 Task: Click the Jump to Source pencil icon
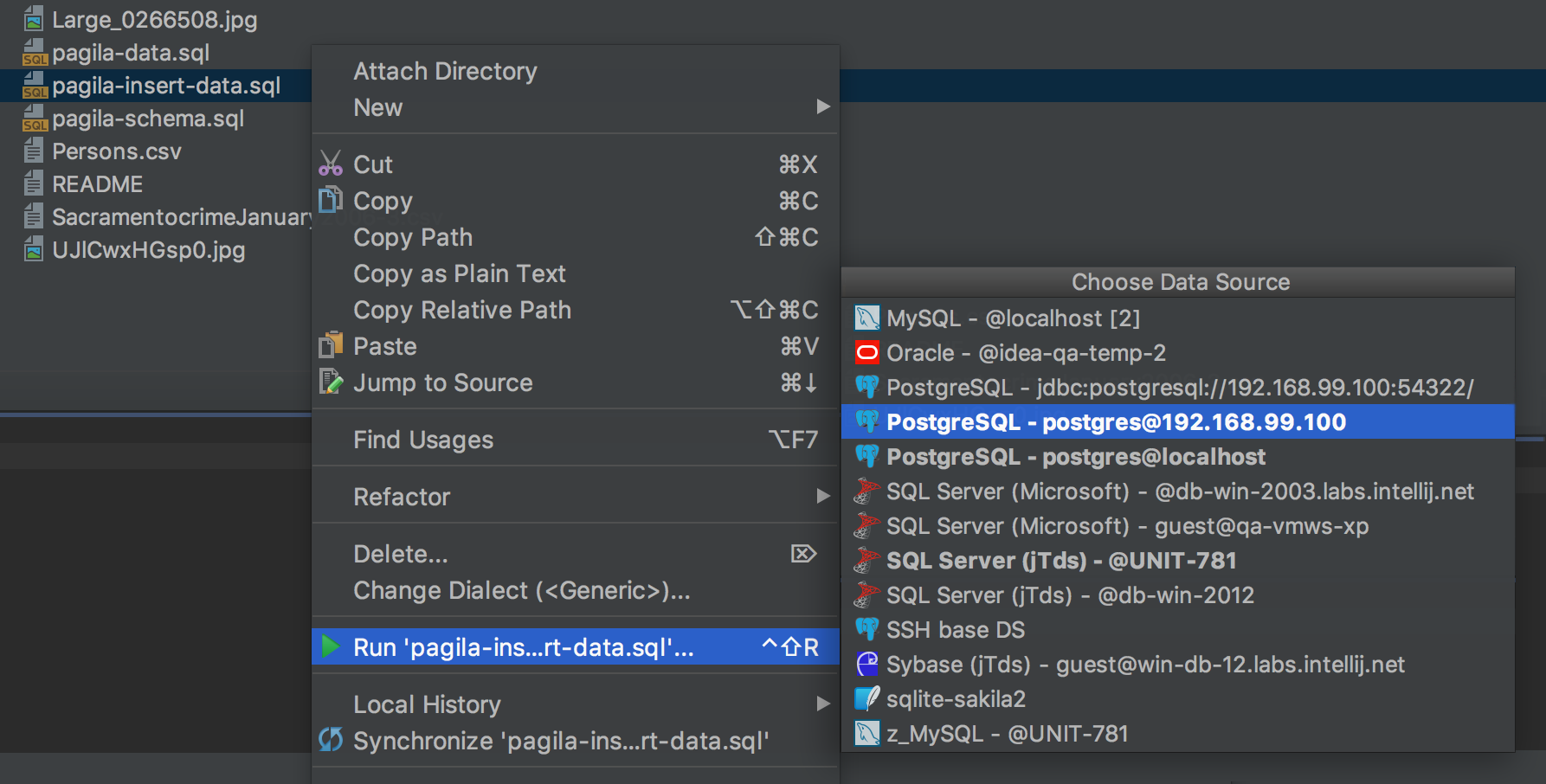pos(331,382)
